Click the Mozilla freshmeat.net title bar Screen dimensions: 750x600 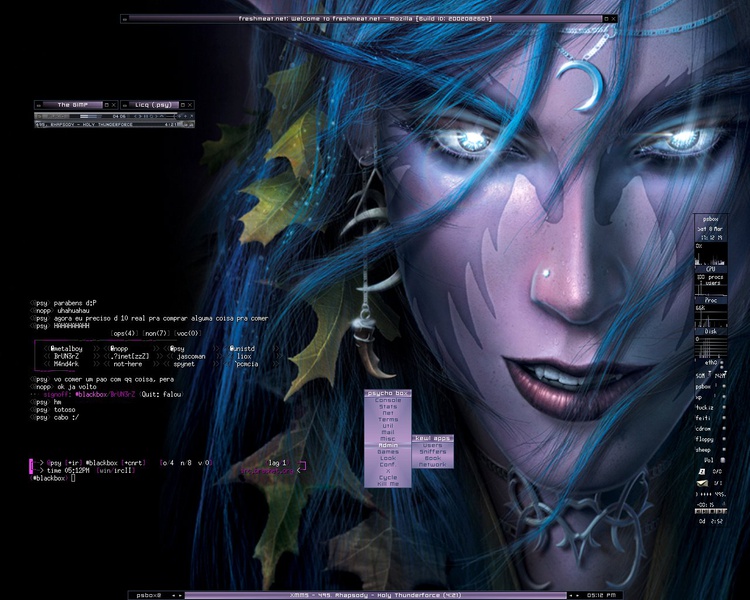(365, 19)
